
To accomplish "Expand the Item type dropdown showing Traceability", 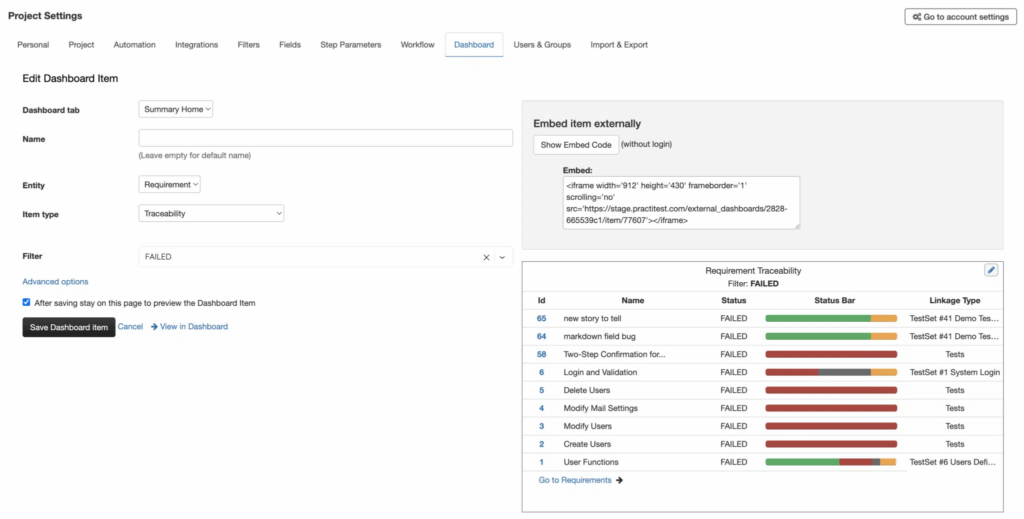I will (x=211, y=213).
